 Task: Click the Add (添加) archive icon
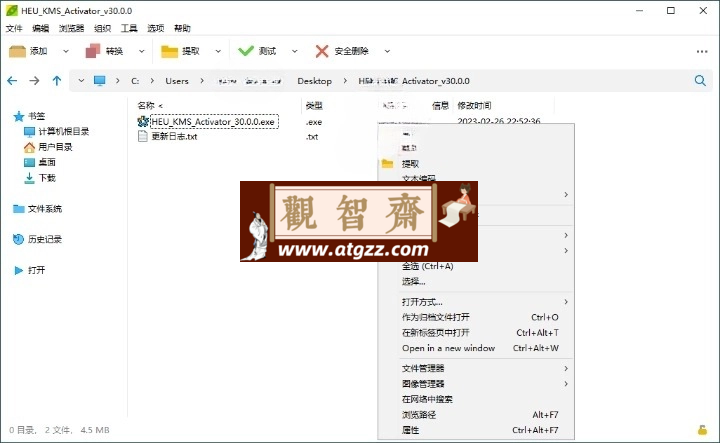[17, 51]
